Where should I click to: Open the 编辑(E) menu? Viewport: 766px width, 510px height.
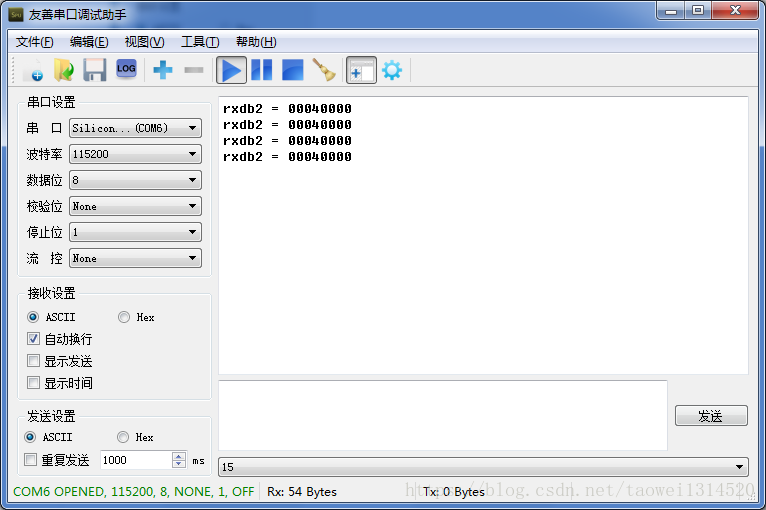coord(89,42)
